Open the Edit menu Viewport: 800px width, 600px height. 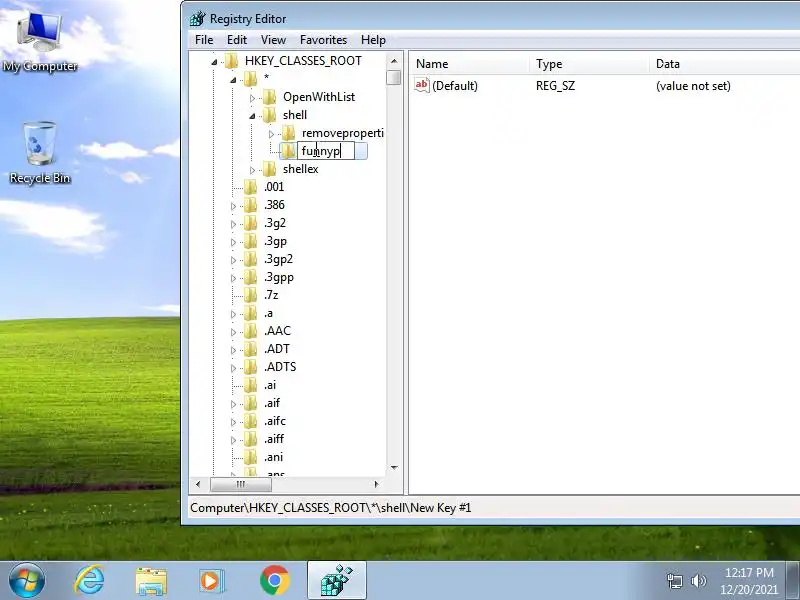[237, 40]
